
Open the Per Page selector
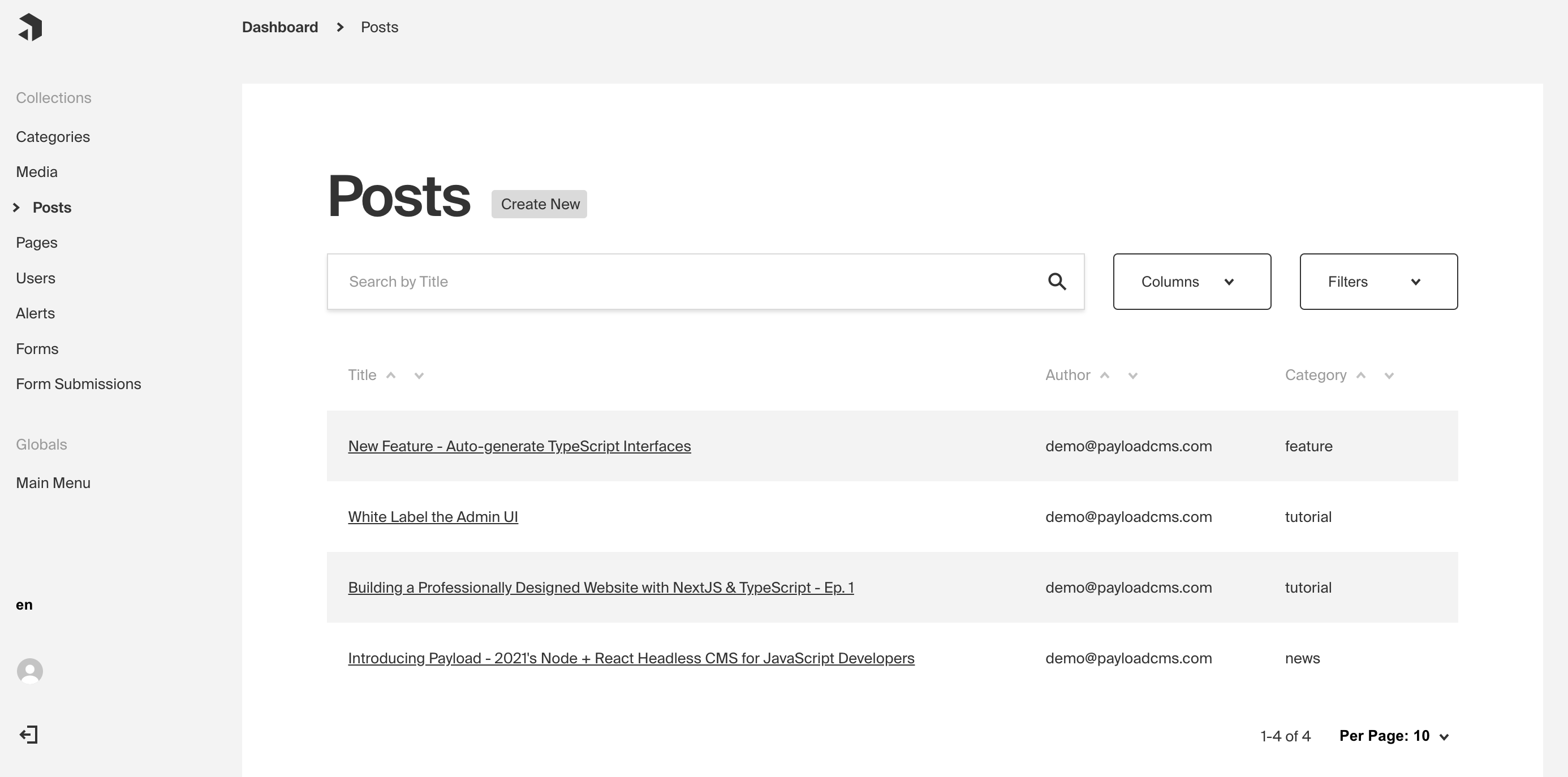pyautogui.click(x=1393, y=736)
